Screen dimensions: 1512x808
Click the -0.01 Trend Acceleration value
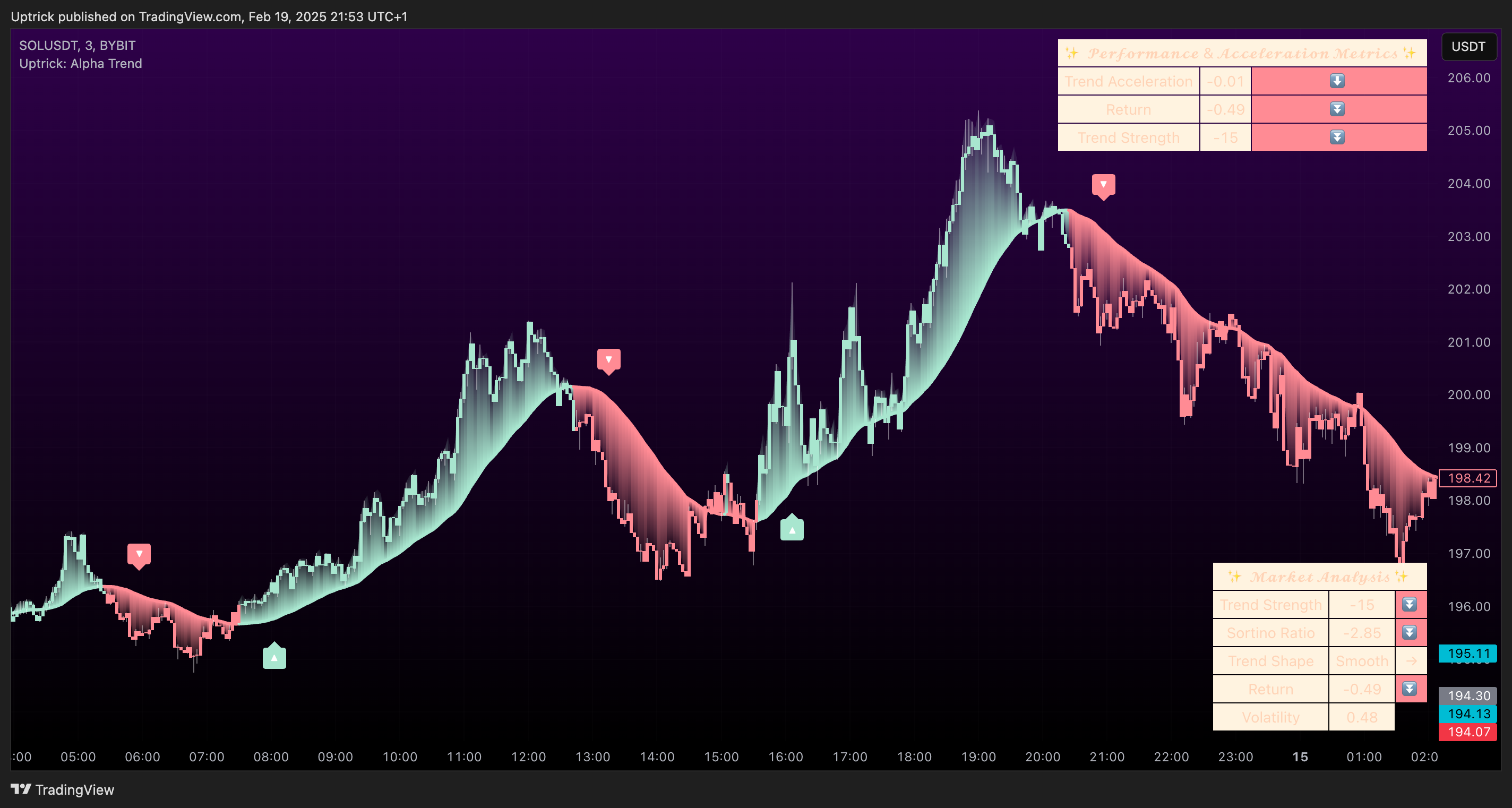tap(1225, 82)
